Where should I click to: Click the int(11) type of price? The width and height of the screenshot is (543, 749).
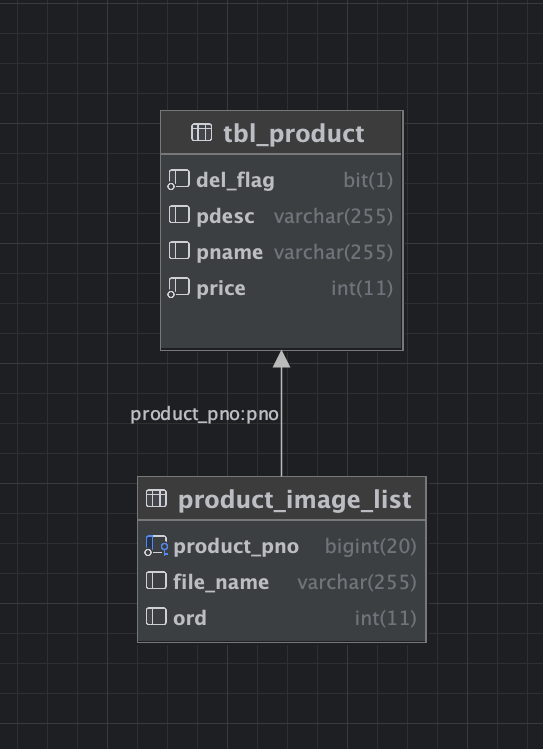[362, 289]
